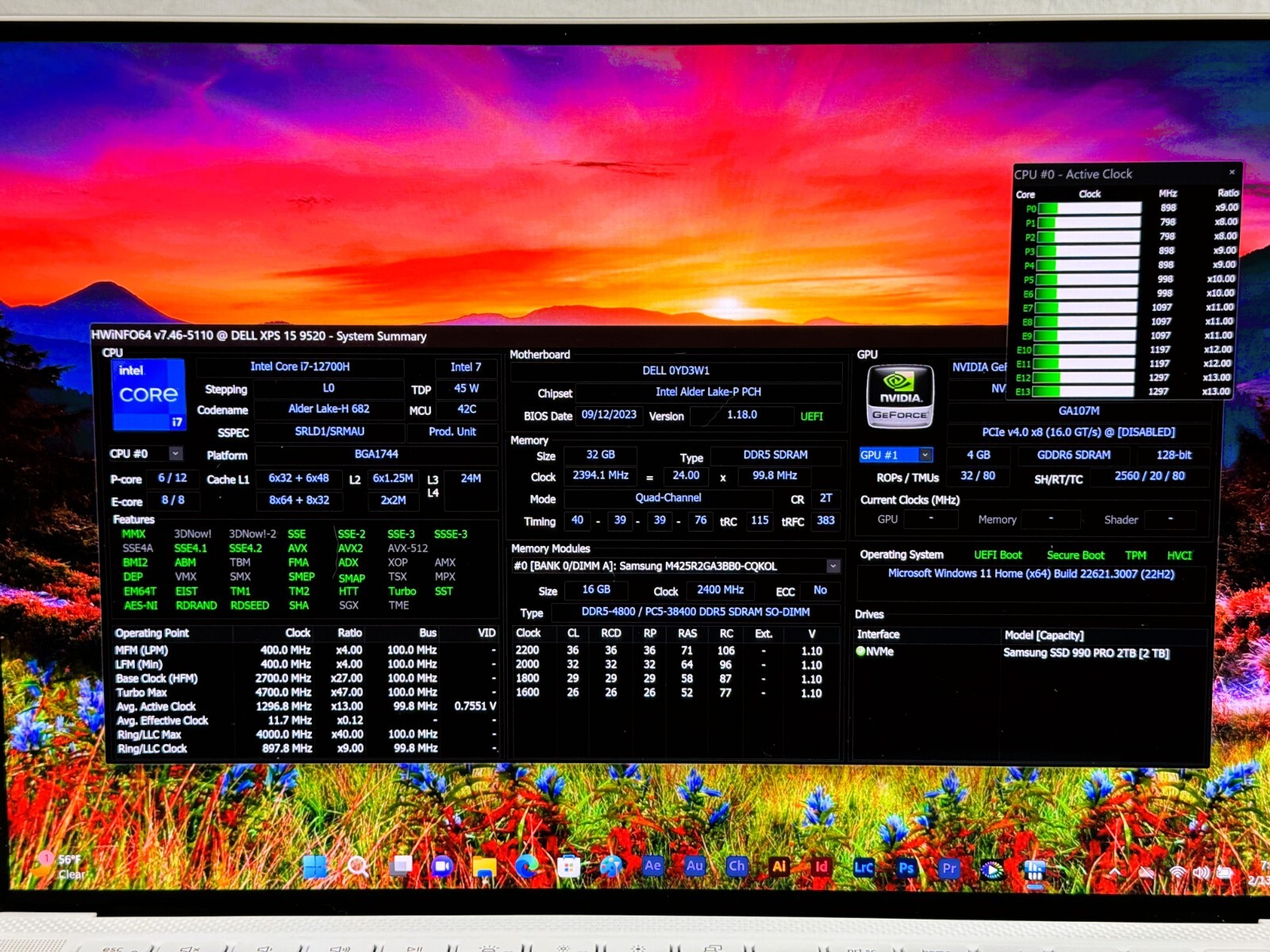Screen dimensions: 1270x952
Task: Launch the video chat app in taskbar
Action: click(442, 867)
